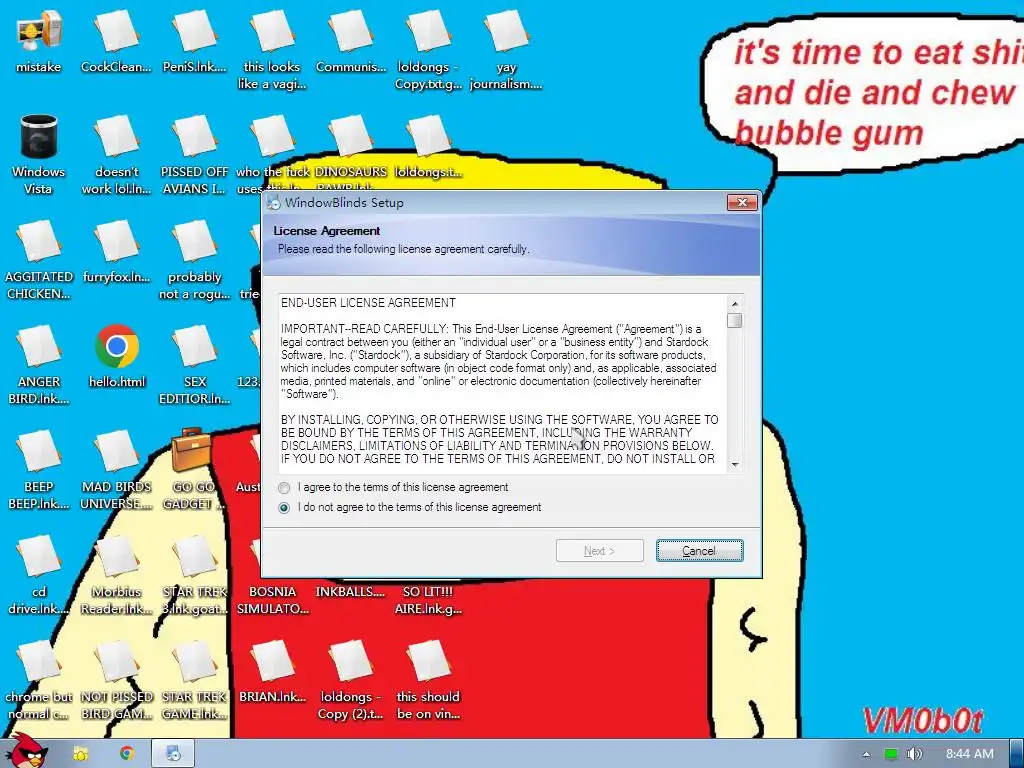Screen dimensions: 1024x768
Task: Select the 'DINOSAURS' desktop file icon
Action: 351,150
